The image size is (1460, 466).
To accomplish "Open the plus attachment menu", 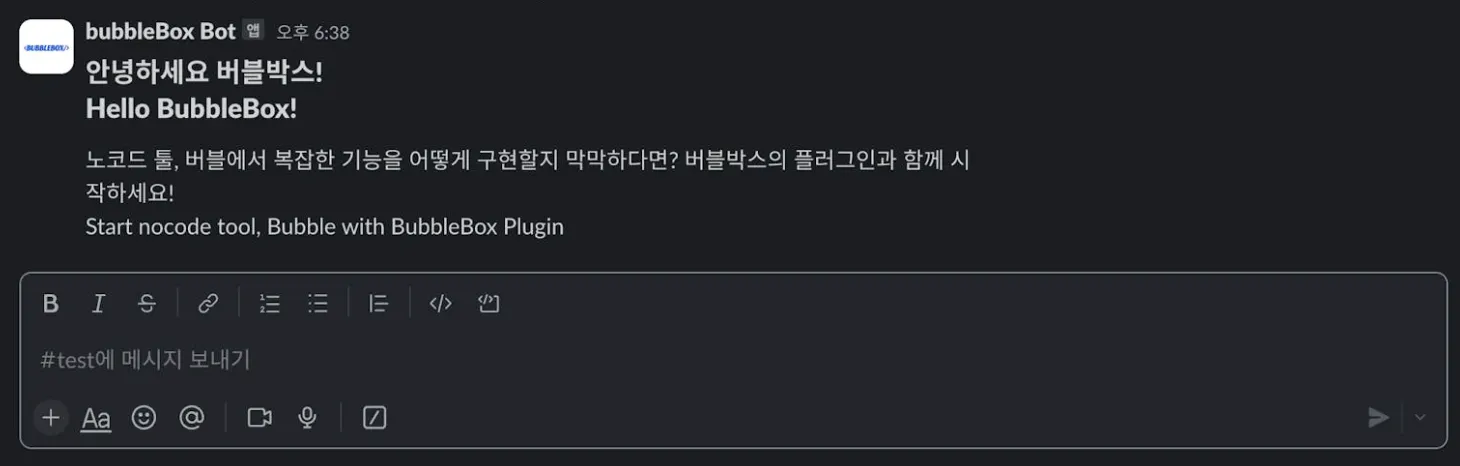I will pos(51,418).
